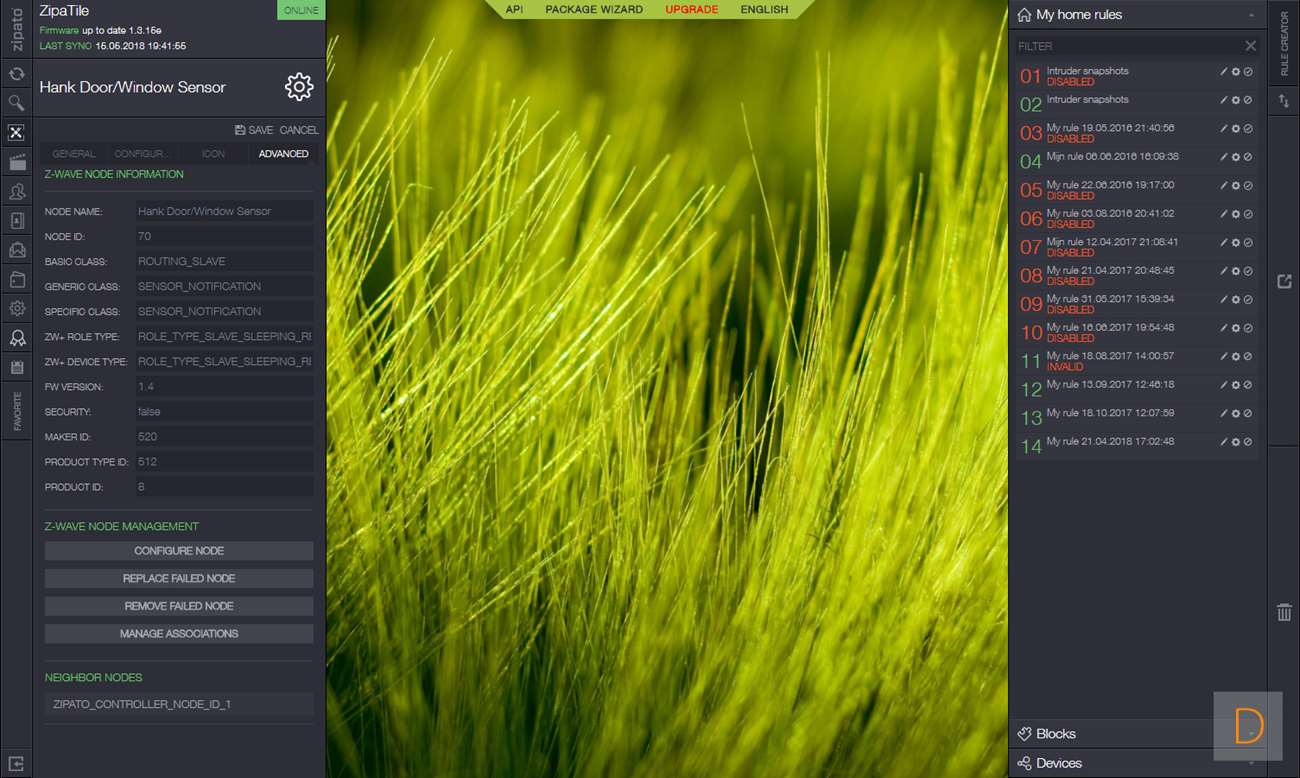This screenshot has width=1300, height=778.
Task: Open the users icon in the left sidebar
Action: pyautogui.click(x=16, y=191)
